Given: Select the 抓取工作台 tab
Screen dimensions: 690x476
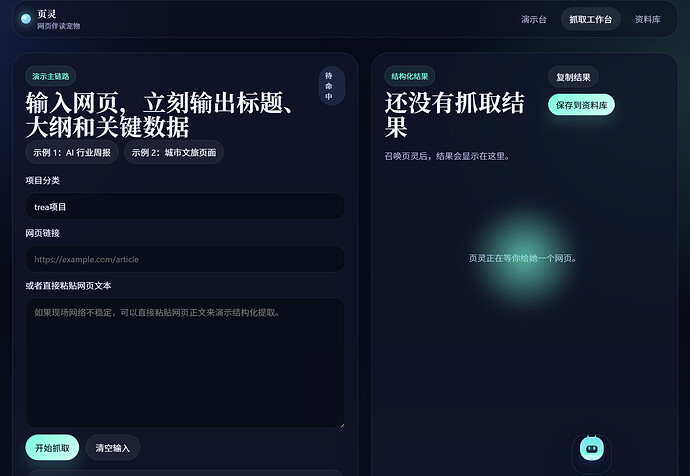Looking at the screenshot, I should [x=590, y=19].
